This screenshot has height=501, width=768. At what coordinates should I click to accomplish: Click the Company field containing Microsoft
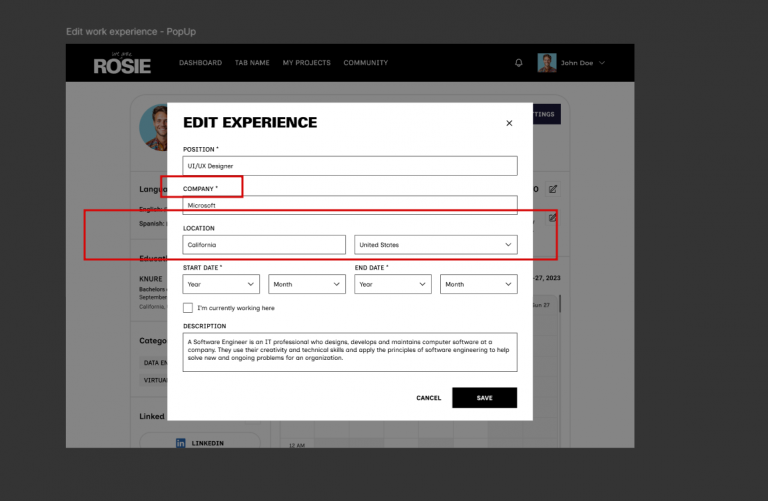click(x=350, y=205)
